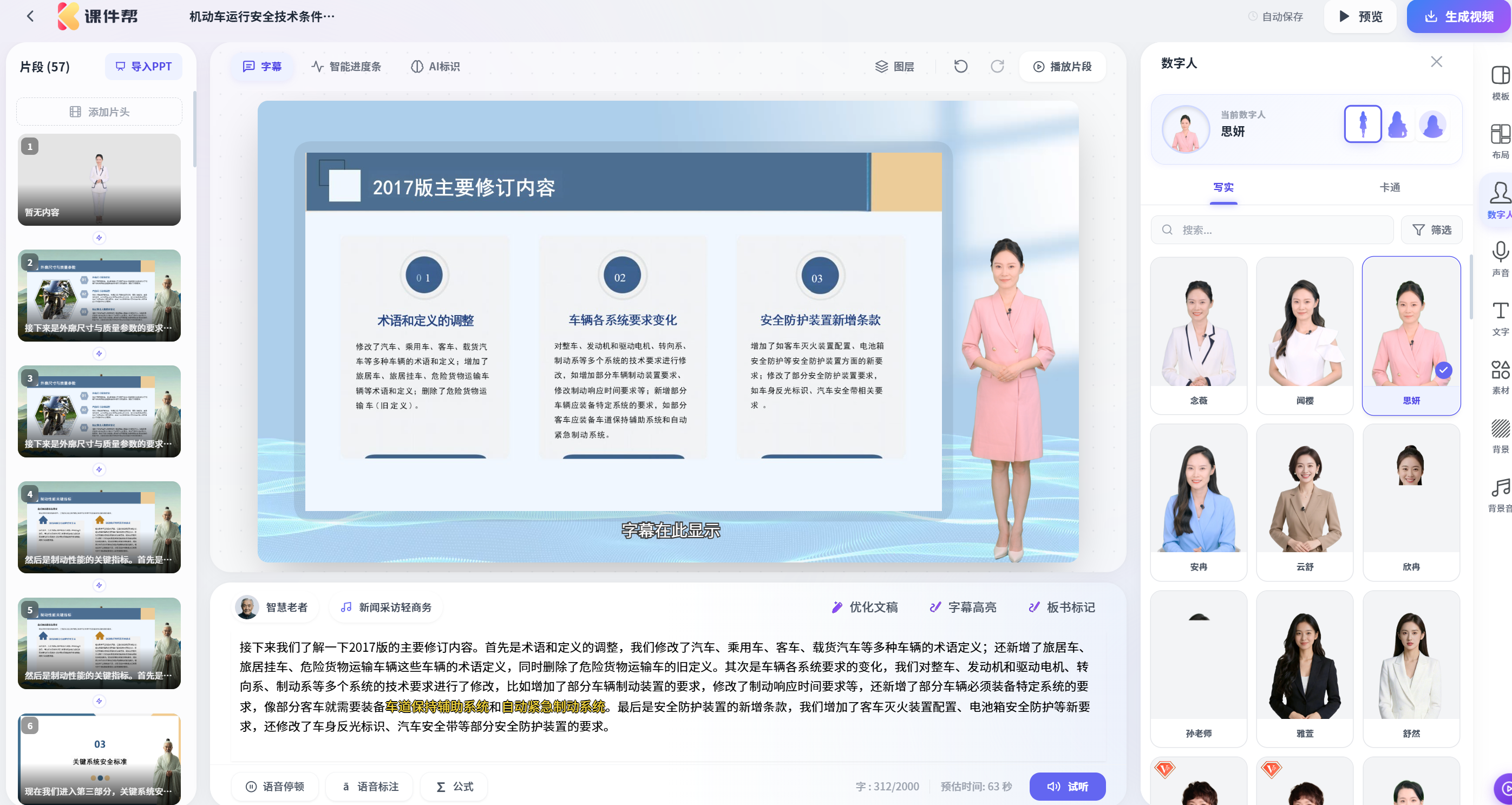Select the 写实 avatar tab
The width and height of the screenshot is (1512, 805).
click(x=1223, y=187)
